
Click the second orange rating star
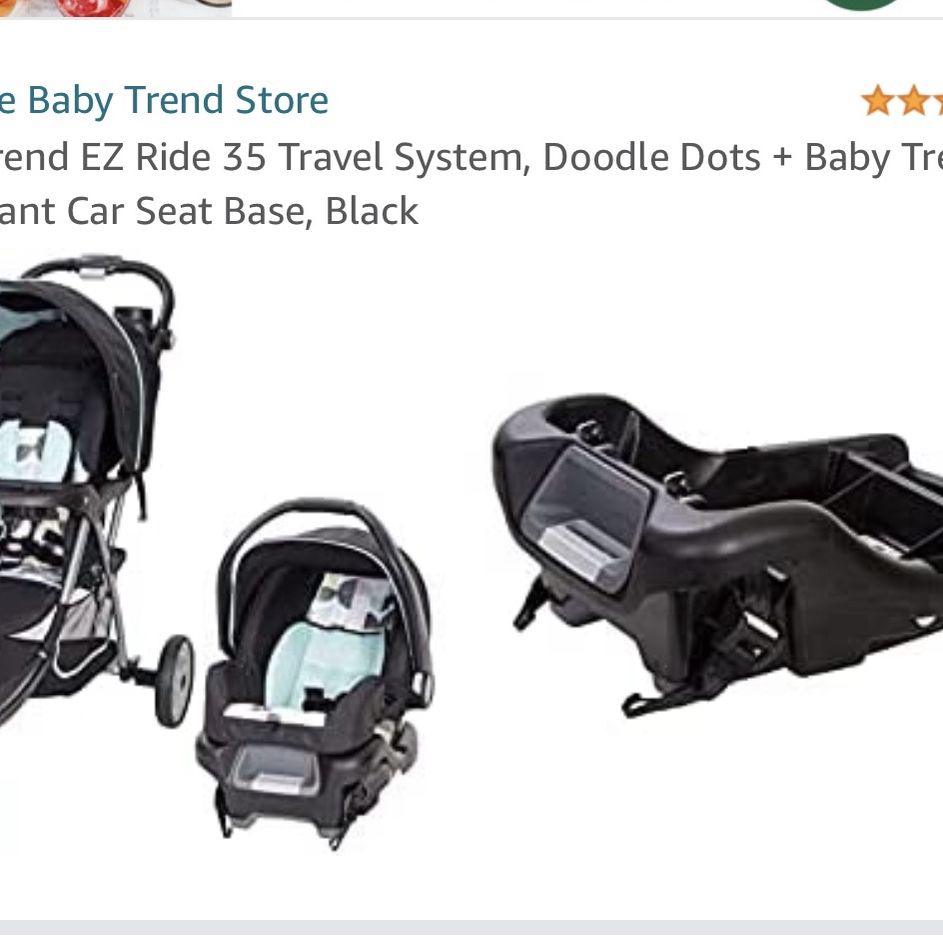[x=914, y=100]
